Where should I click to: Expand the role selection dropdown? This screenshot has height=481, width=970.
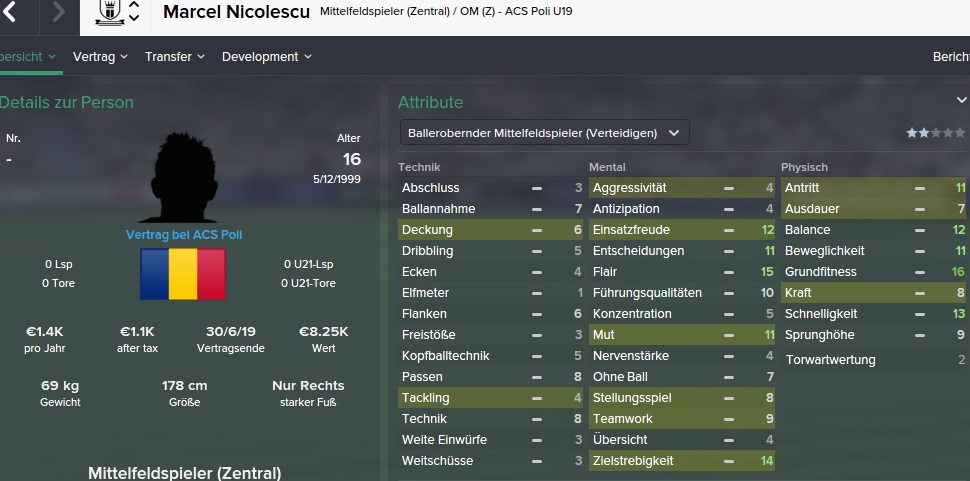(543, 132)
